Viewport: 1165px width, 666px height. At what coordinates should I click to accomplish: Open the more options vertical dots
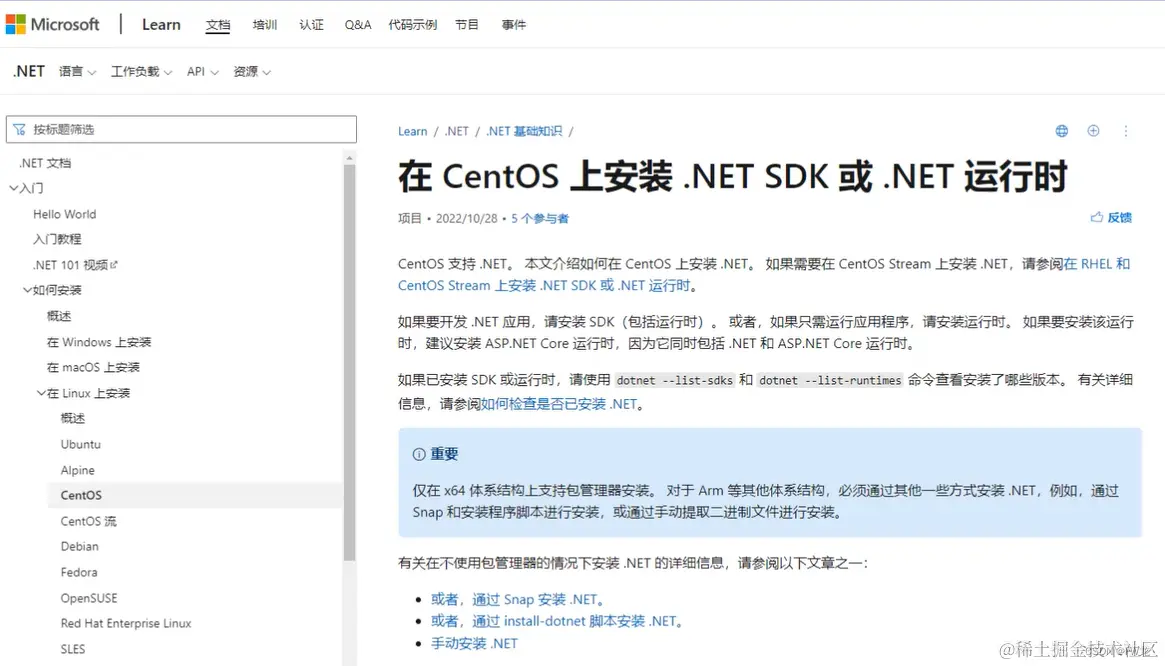point(1126,131)
